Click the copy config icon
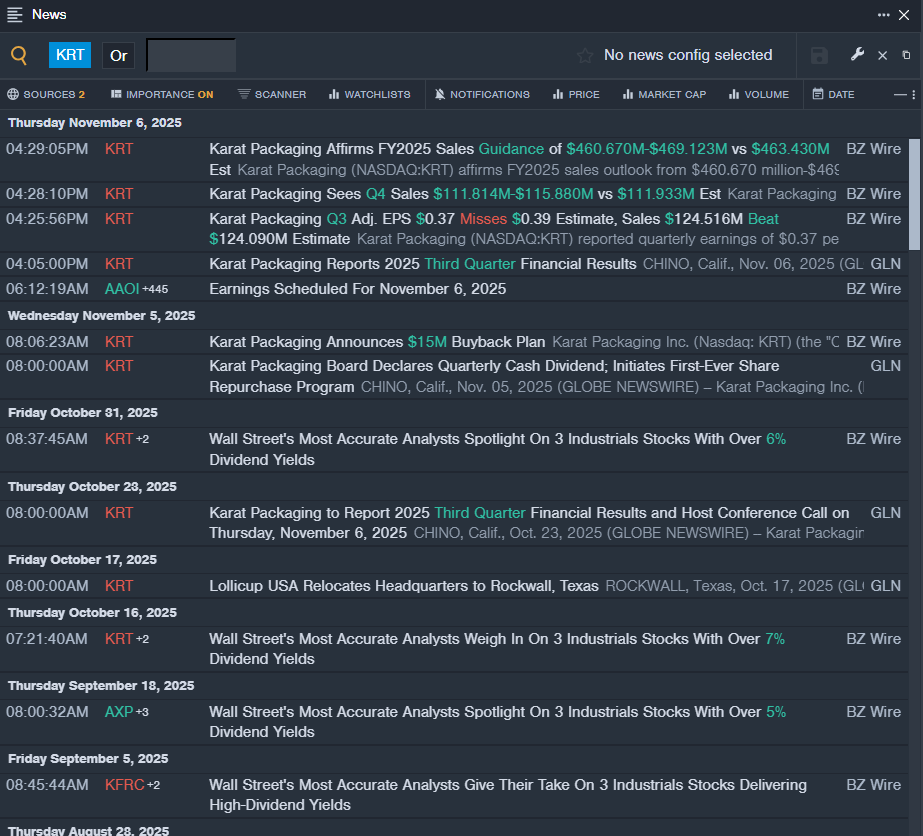The height and width of the screenshot is (836, 923). point(906,56)
